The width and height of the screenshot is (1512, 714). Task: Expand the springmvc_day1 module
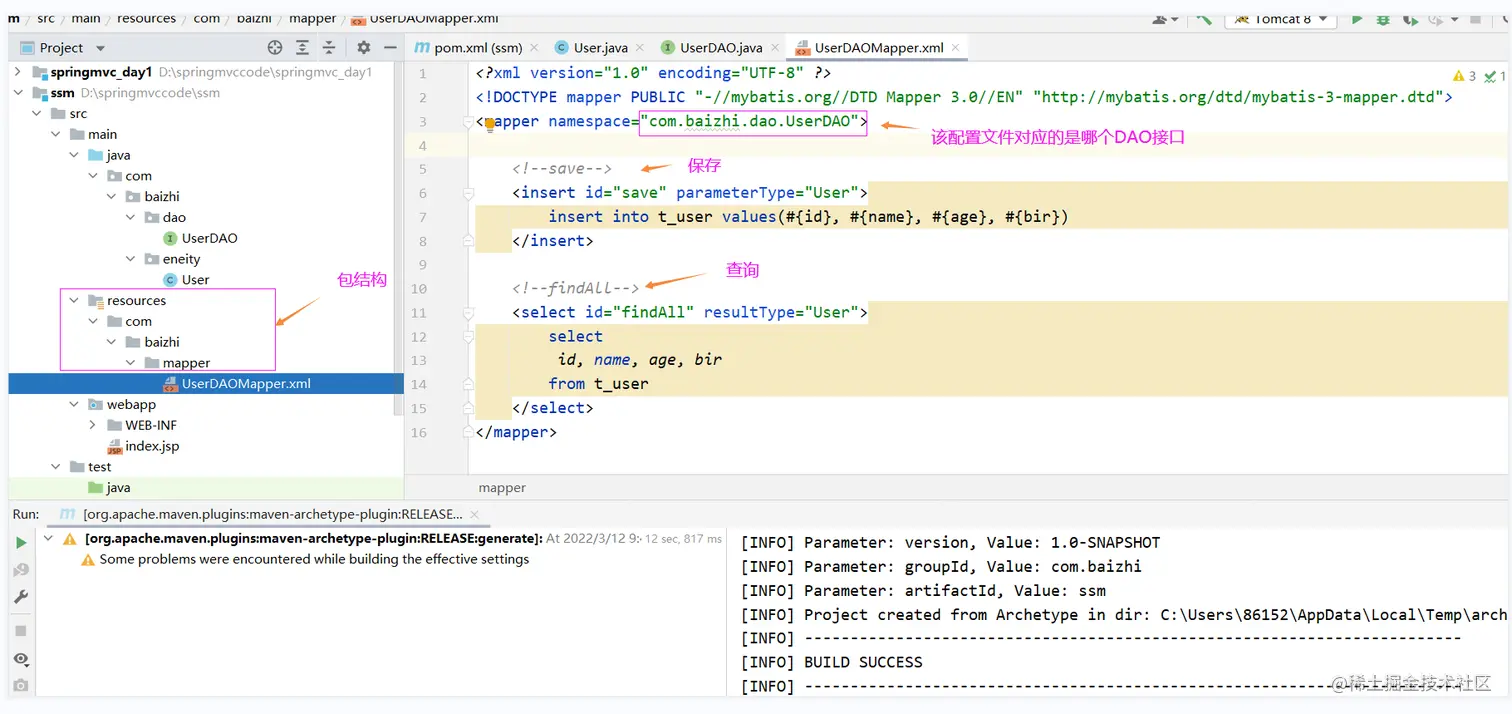pyautogui.click(x=18, y=72)
